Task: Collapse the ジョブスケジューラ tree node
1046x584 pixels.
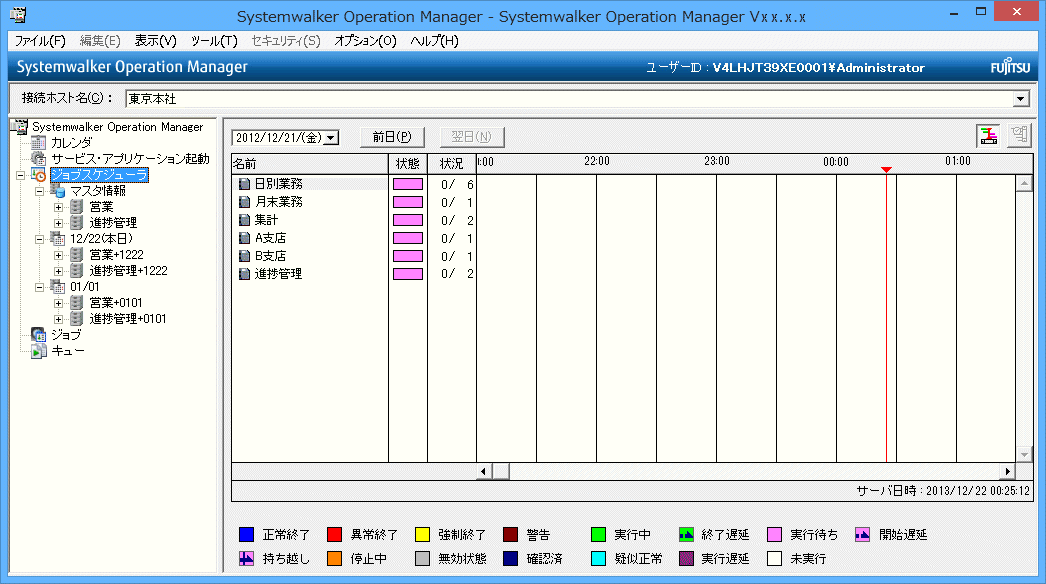Action: click(x=21, y=176)
